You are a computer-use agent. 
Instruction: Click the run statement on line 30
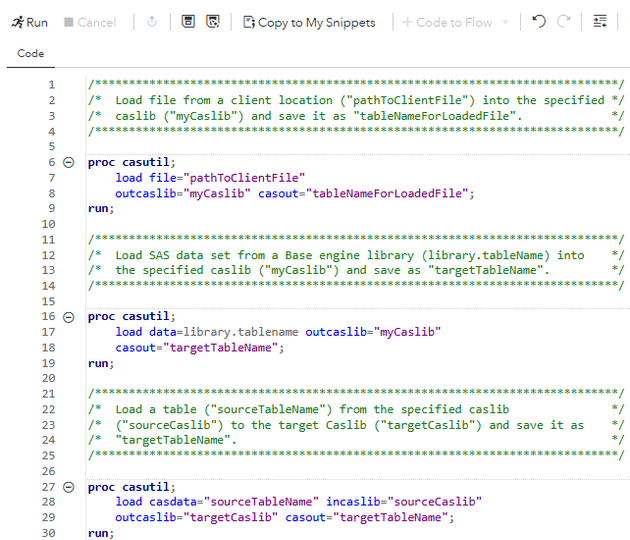click(x=100, y=533)
